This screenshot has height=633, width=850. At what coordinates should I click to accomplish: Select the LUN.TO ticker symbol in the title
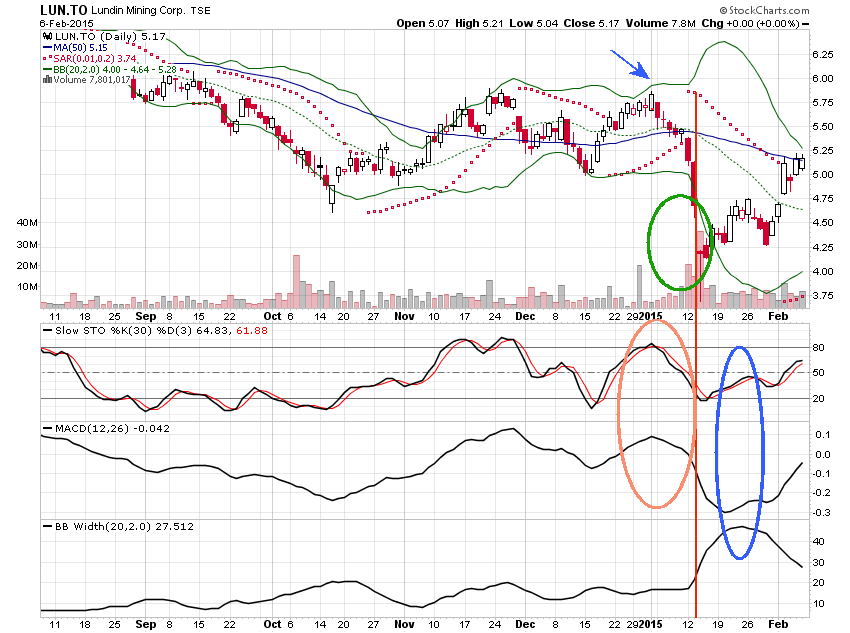tap(63, 10)
